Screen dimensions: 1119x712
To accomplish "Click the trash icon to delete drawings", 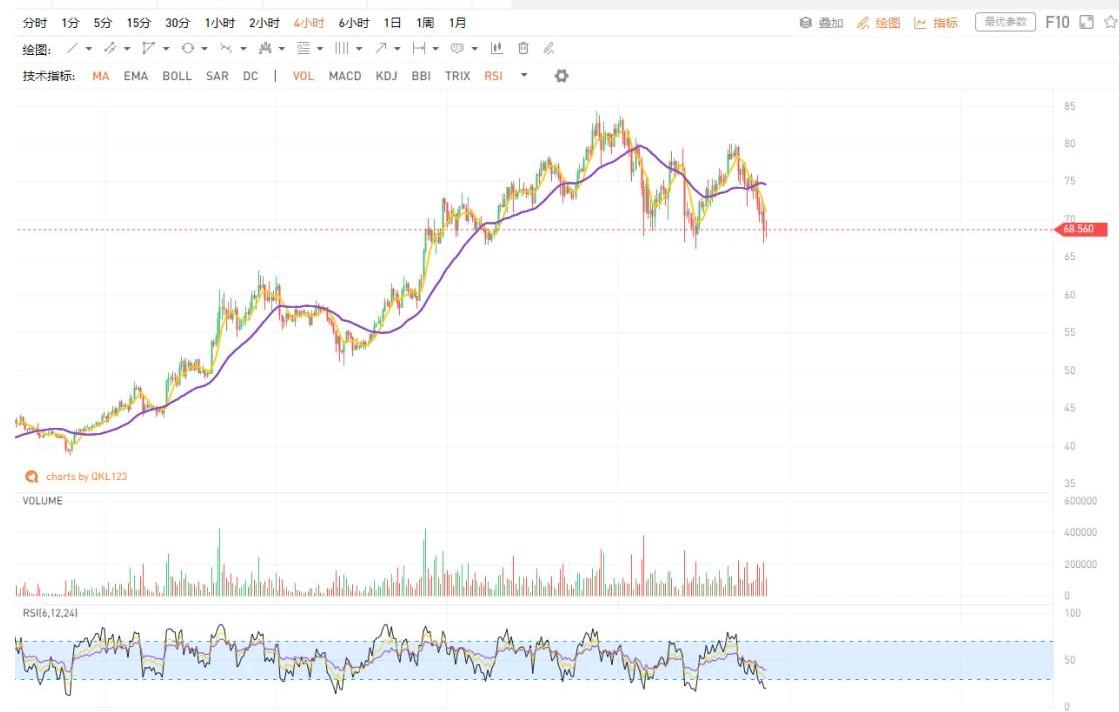I will coord(523,48).
